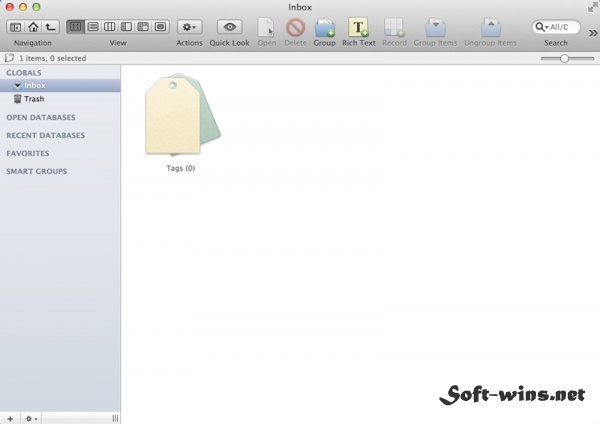Click the Favorites section header

28,153
